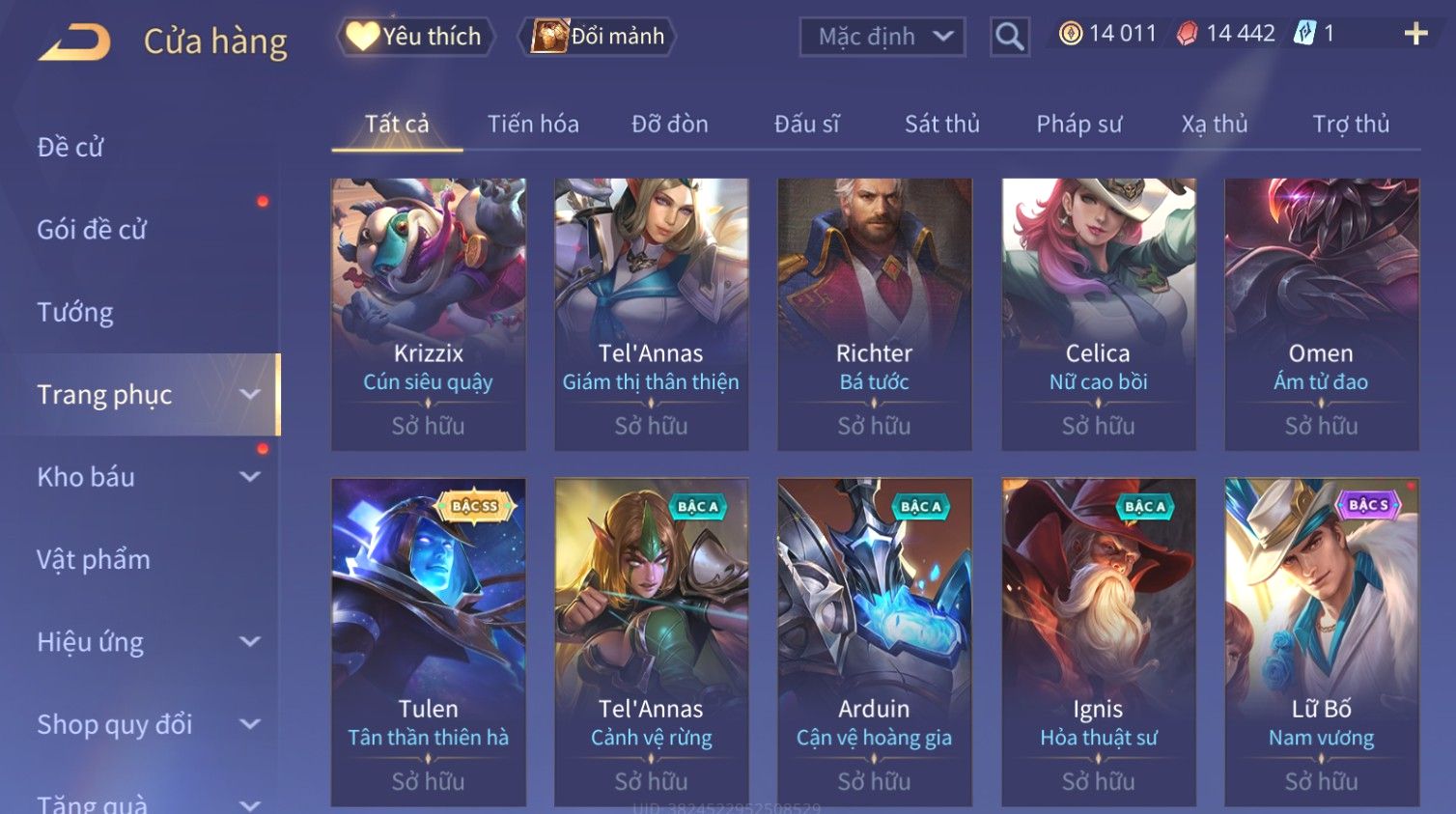Collapse the Trang phục sidebar section
Image resolution: width=1456 pixels, height=814 pixels.
coord(249,394)
